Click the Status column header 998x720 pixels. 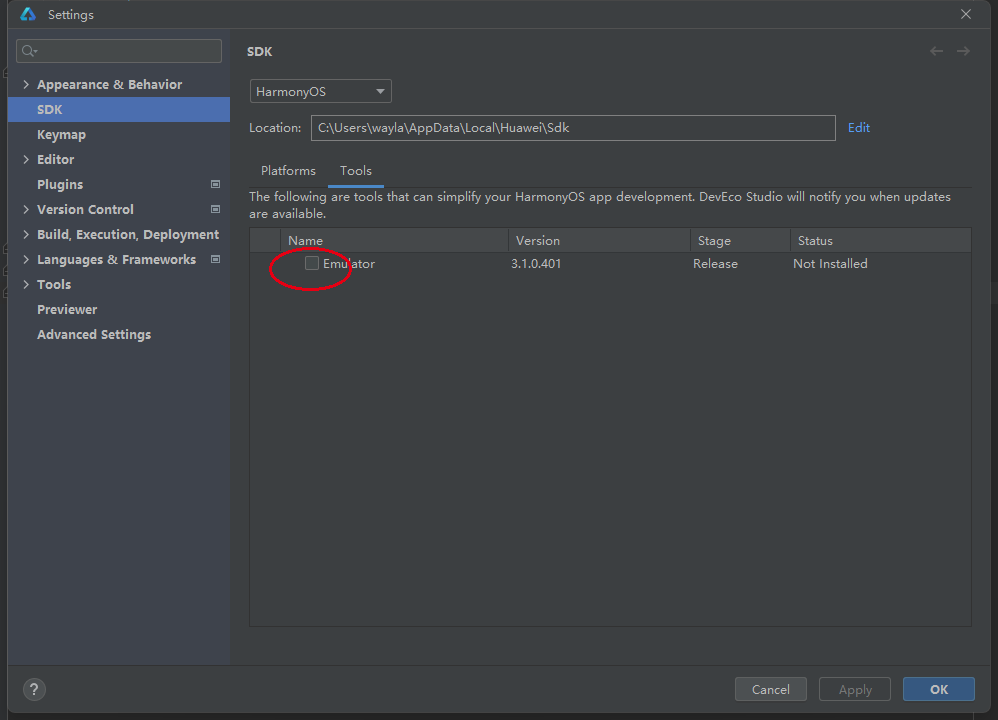tap(881, 241)
